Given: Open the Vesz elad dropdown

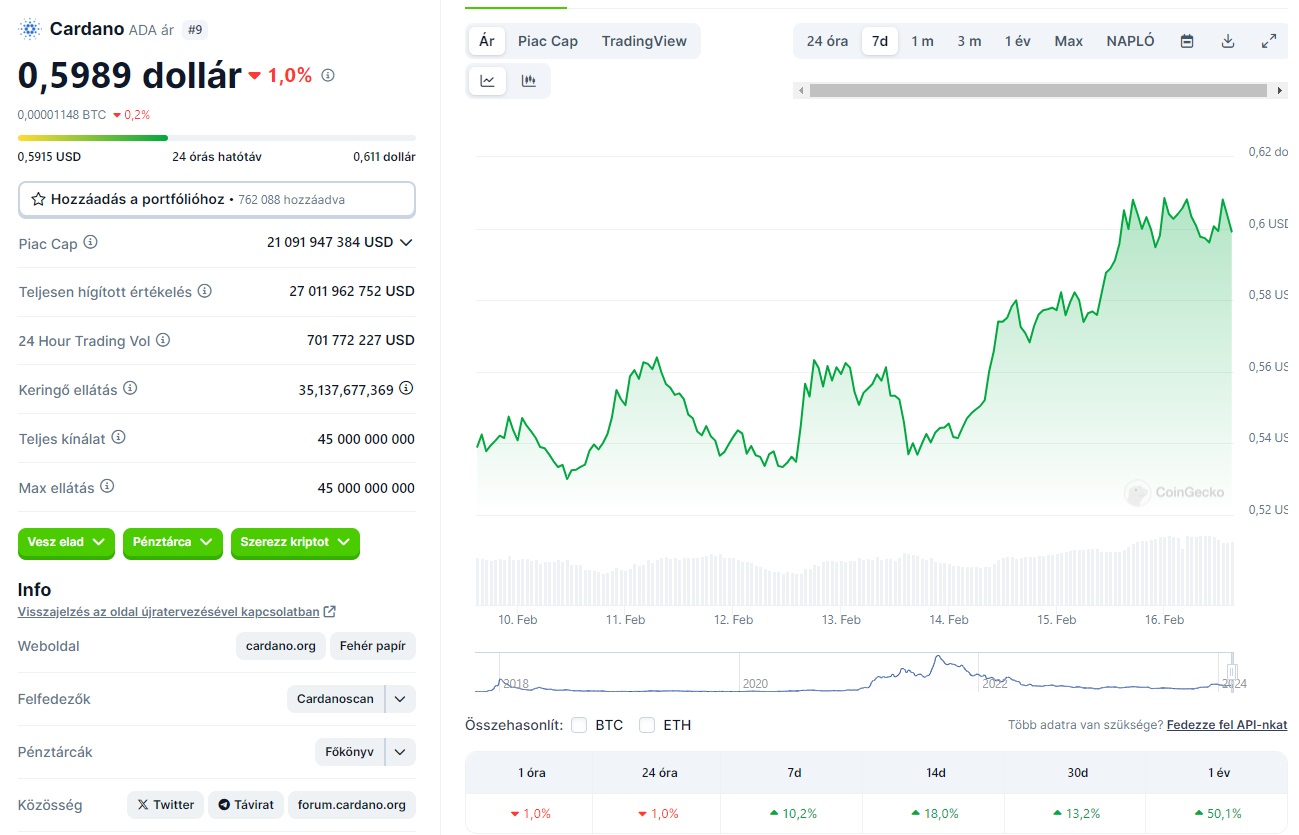Looking at the screenshot, I should pyautogui.click(x=66, y=542).
